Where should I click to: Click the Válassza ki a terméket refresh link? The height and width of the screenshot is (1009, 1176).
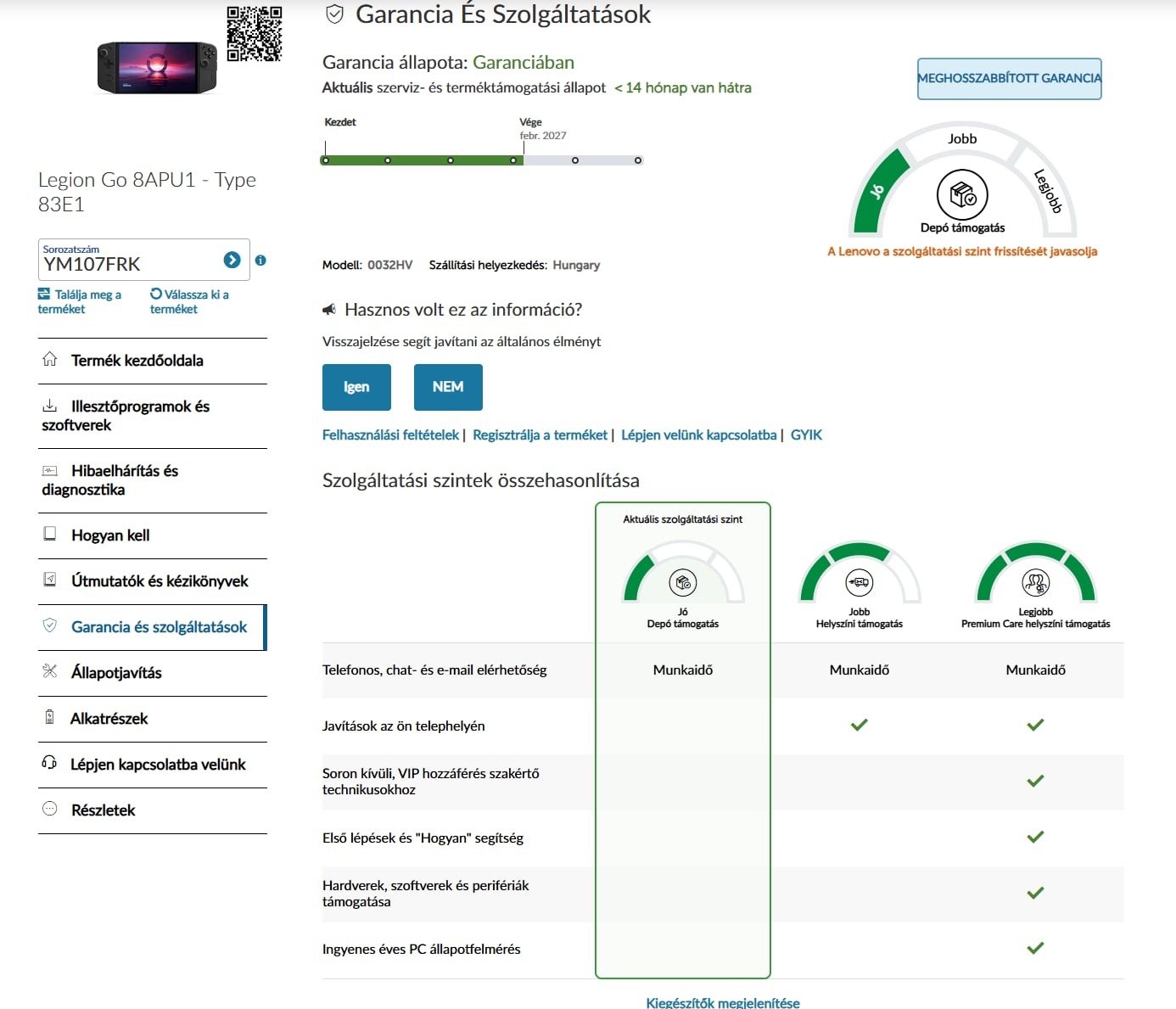coord(190,301)
